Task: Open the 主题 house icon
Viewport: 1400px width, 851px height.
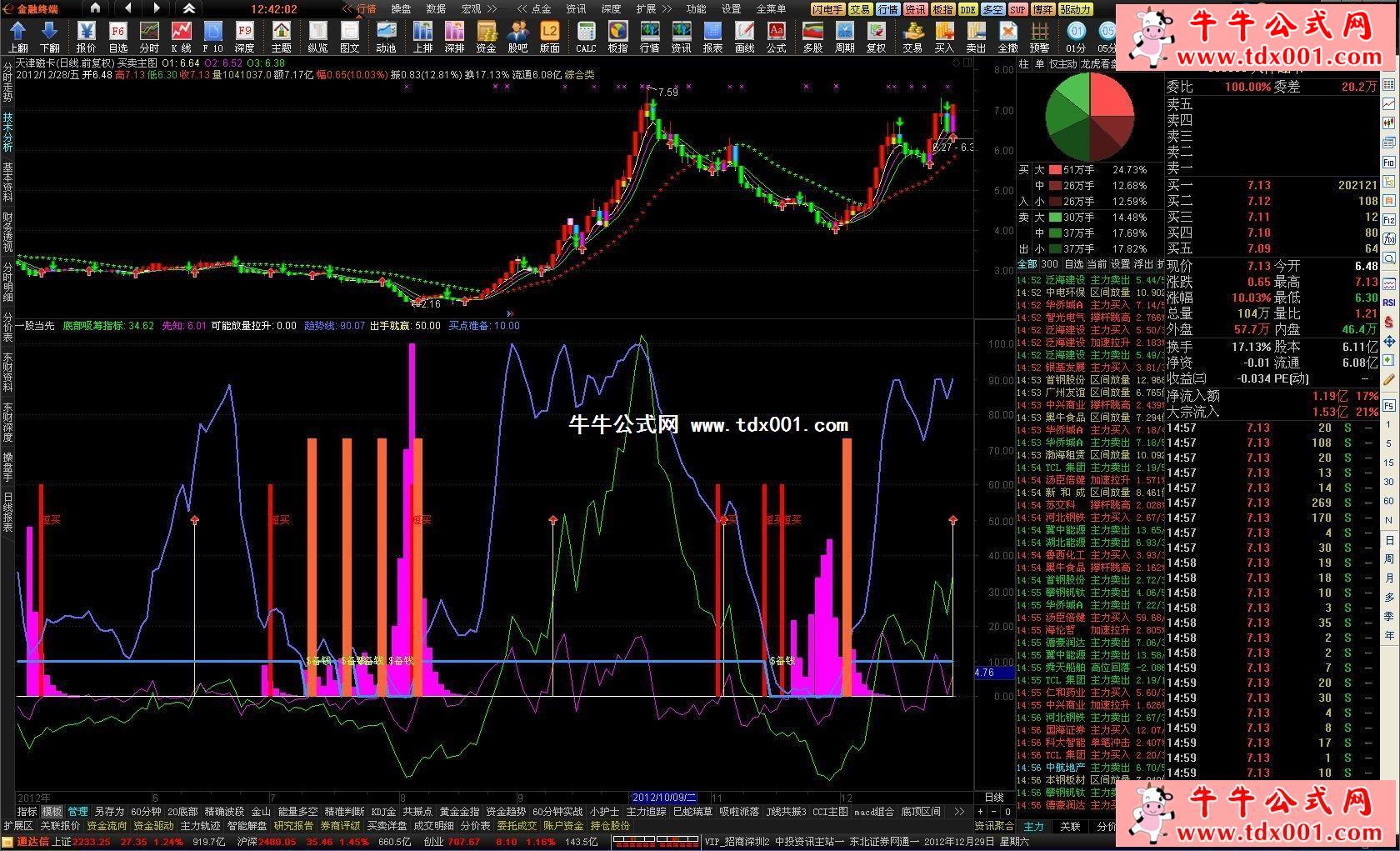Action: pyautogui.click(x=282, y=38)
